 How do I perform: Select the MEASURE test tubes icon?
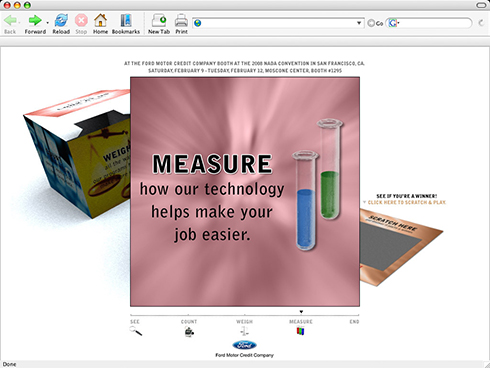coord(300,331)
